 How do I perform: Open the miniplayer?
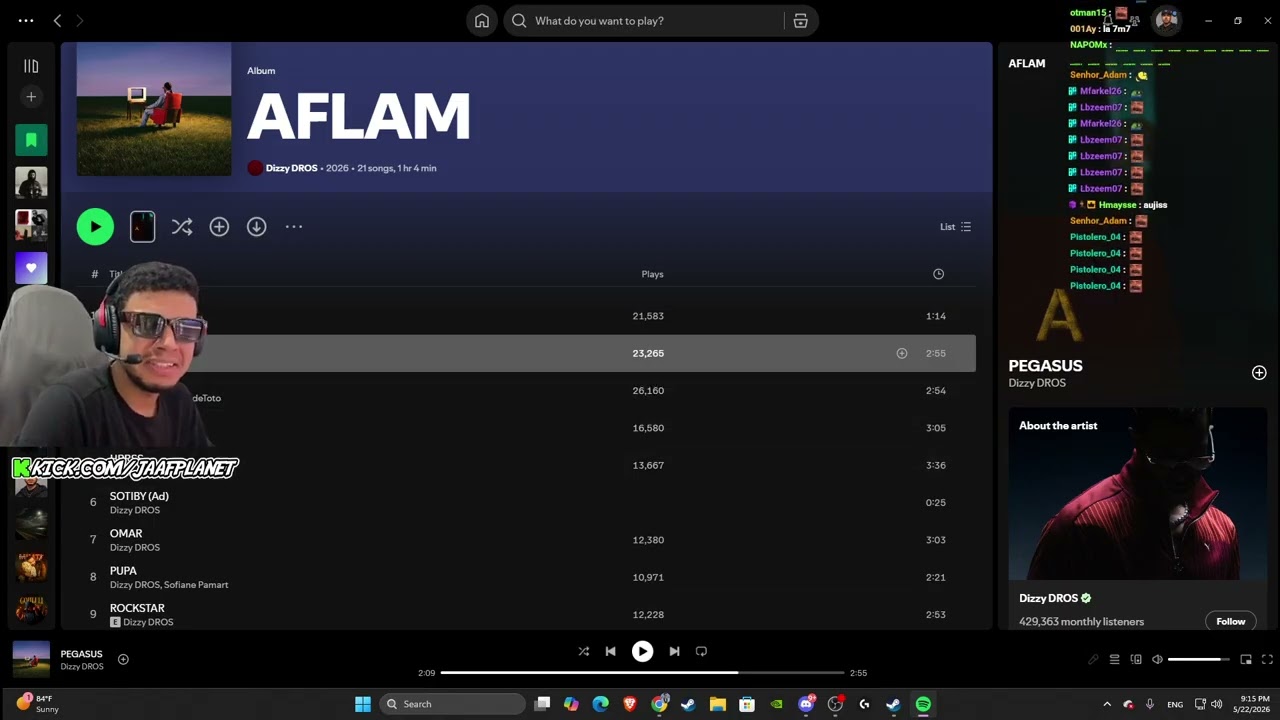click(x=1246, y=659)
